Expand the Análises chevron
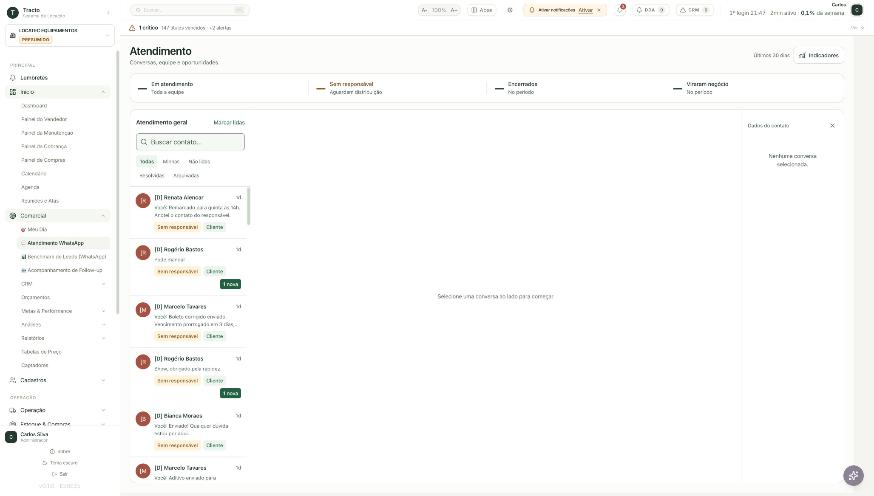874x496 pixels. coord(104,324)
